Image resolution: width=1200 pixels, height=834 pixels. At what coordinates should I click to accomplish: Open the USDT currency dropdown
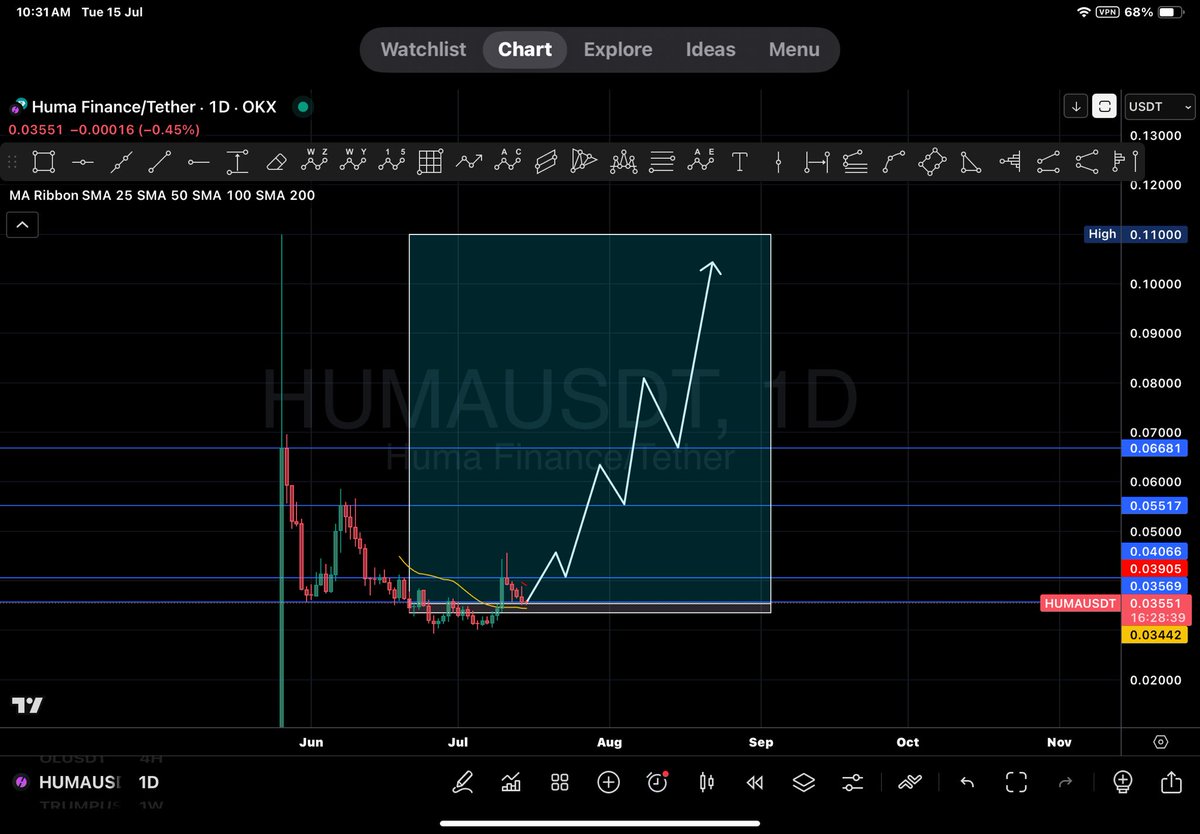tap(1160, 106)
